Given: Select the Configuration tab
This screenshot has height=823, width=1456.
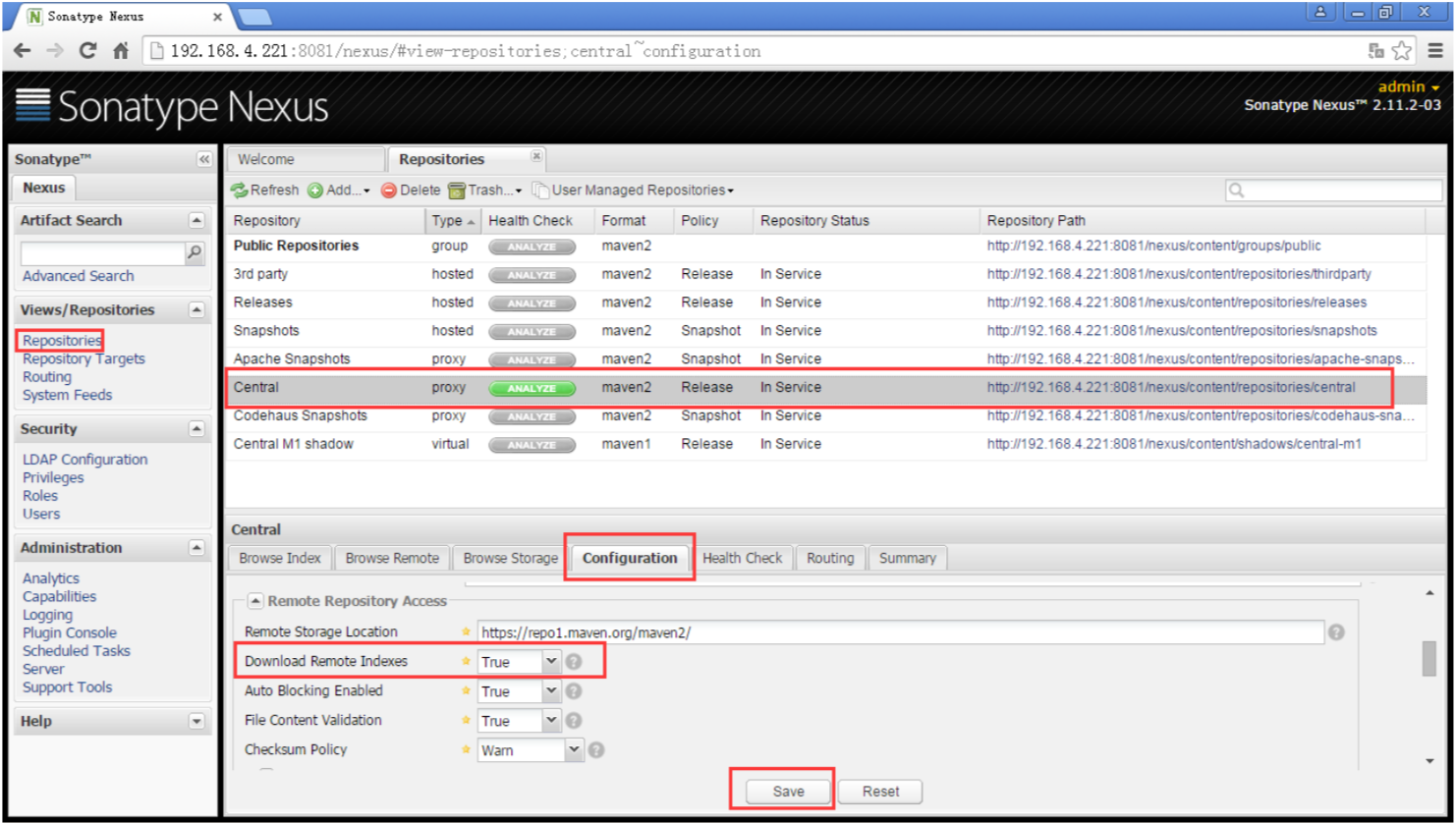Looking at the screenshot, I should 630,558.
